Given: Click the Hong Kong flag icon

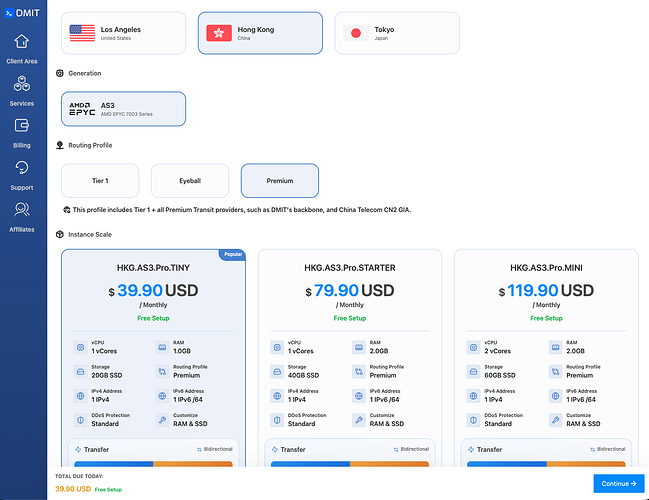Looking at the screenshot, I should click(x=219, y=33).
